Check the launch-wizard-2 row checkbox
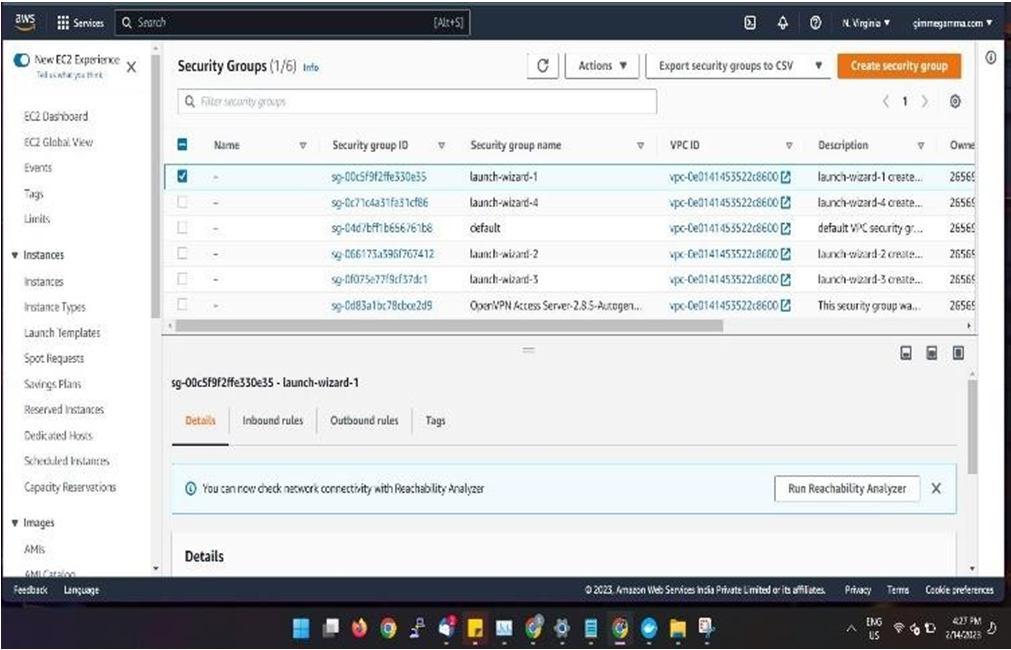 click(x=182, y=253)
